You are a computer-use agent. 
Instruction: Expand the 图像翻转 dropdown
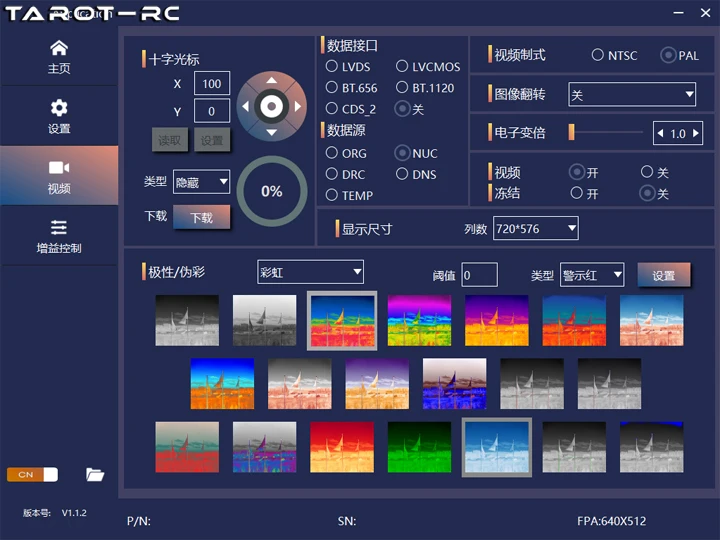[x=632, y=95]
